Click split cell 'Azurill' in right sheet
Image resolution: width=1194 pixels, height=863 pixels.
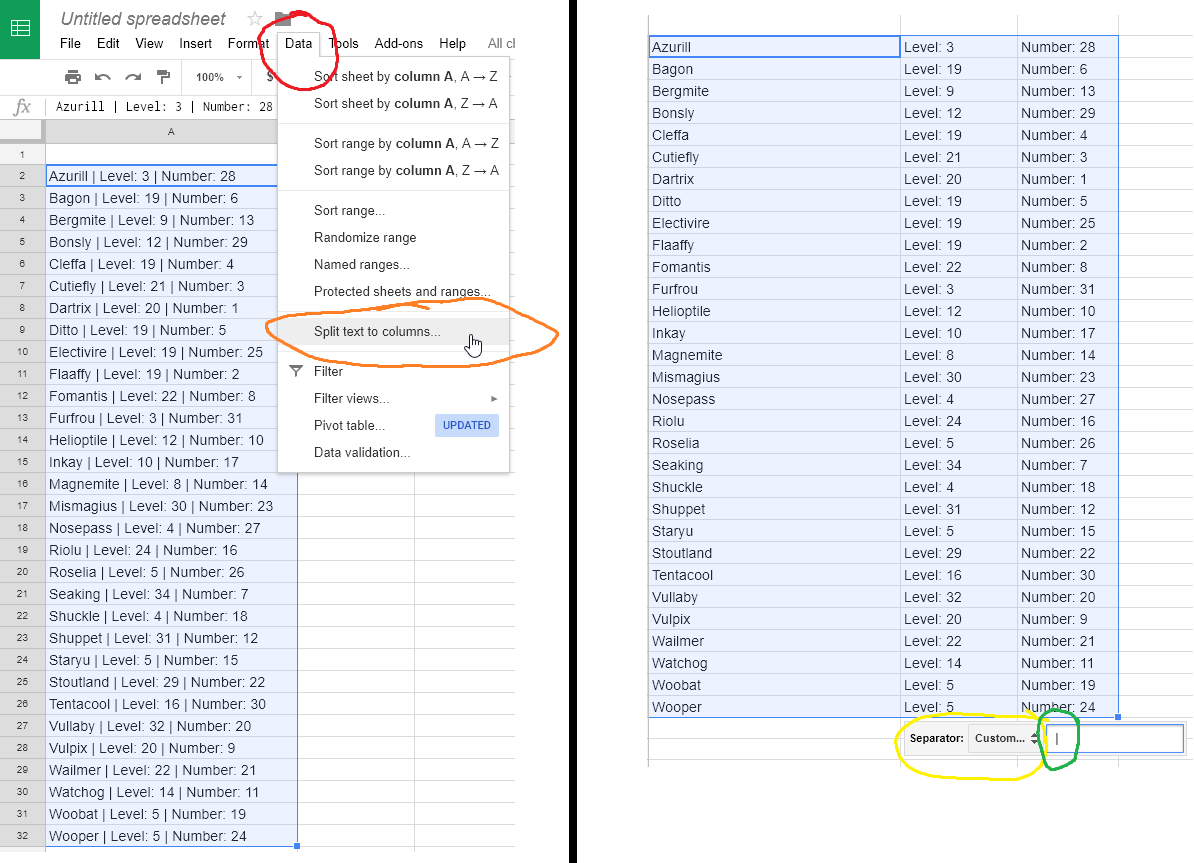pyautogui.click(x=774, y=47)
